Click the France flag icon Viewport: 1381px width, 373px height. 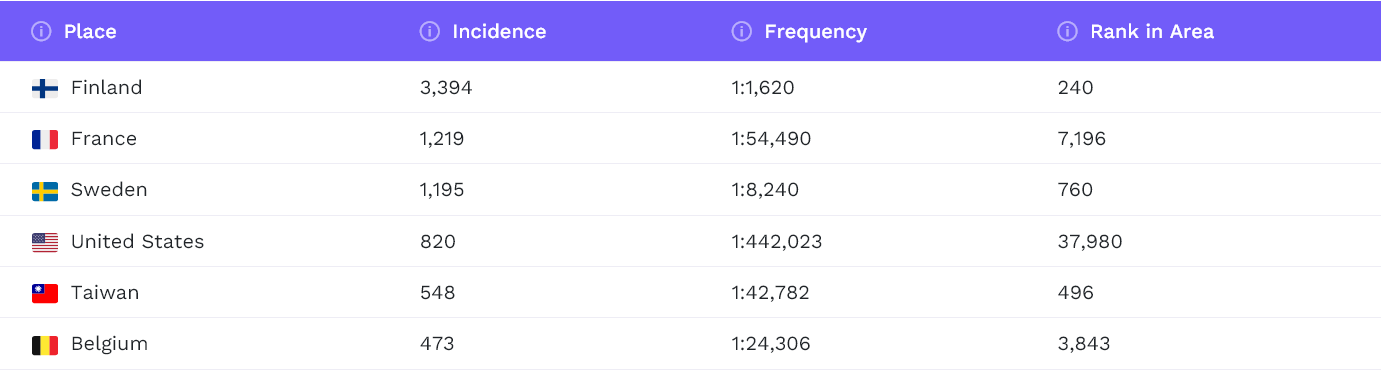(45, 139)
